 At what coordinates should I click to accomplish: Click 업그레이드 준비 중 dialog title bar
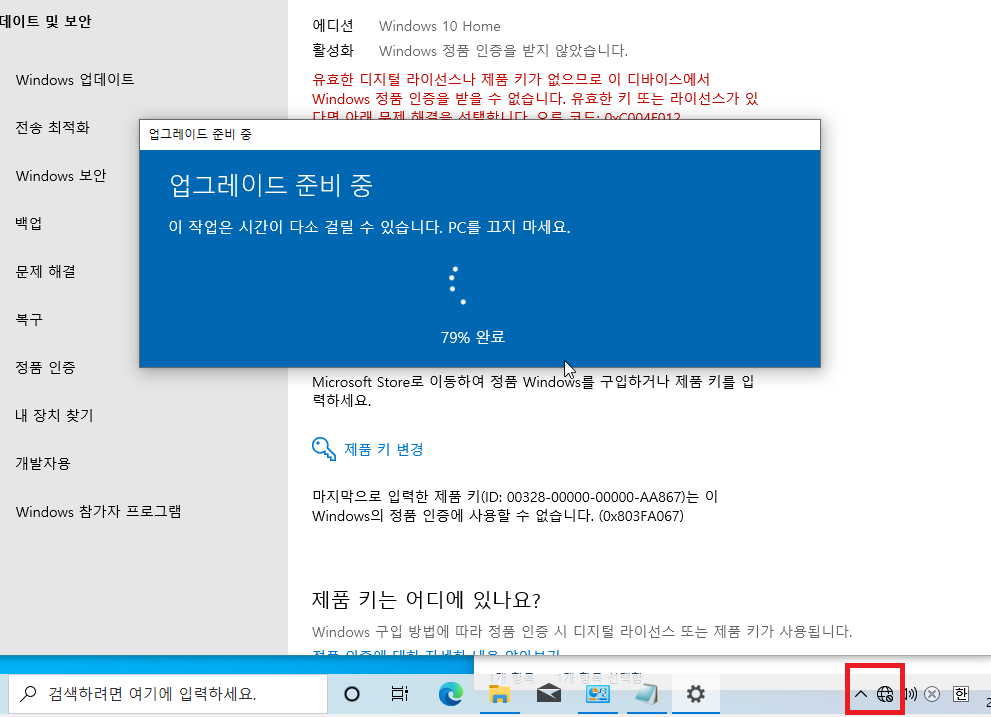(480, 134)
